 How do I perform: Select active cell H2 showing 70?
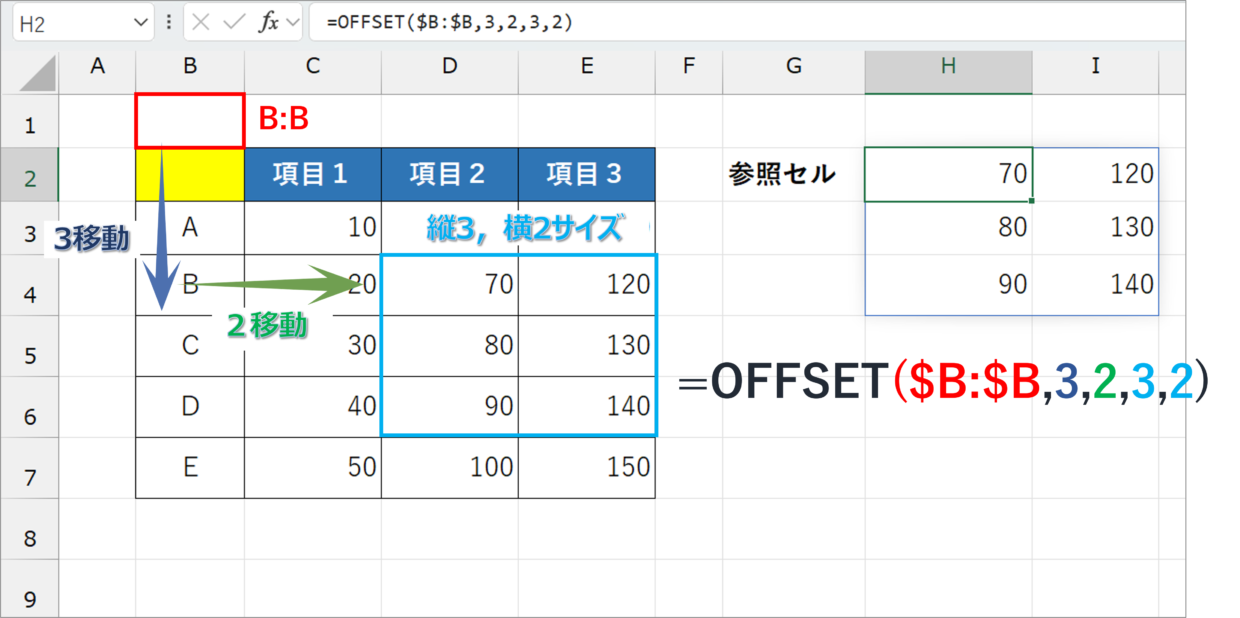point(949,175)
